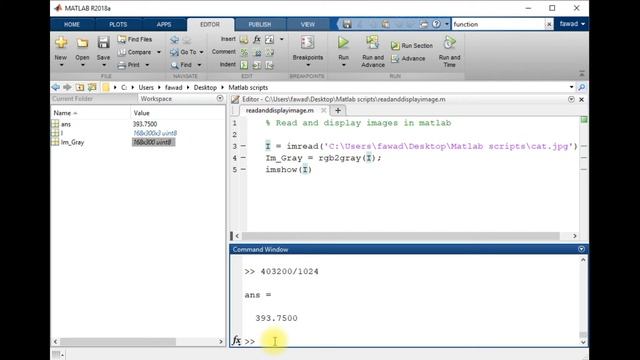The height and width of the screenshot is (360, 640).
Task: Expand the Save dropdown arrow
Action: [104, 65]
